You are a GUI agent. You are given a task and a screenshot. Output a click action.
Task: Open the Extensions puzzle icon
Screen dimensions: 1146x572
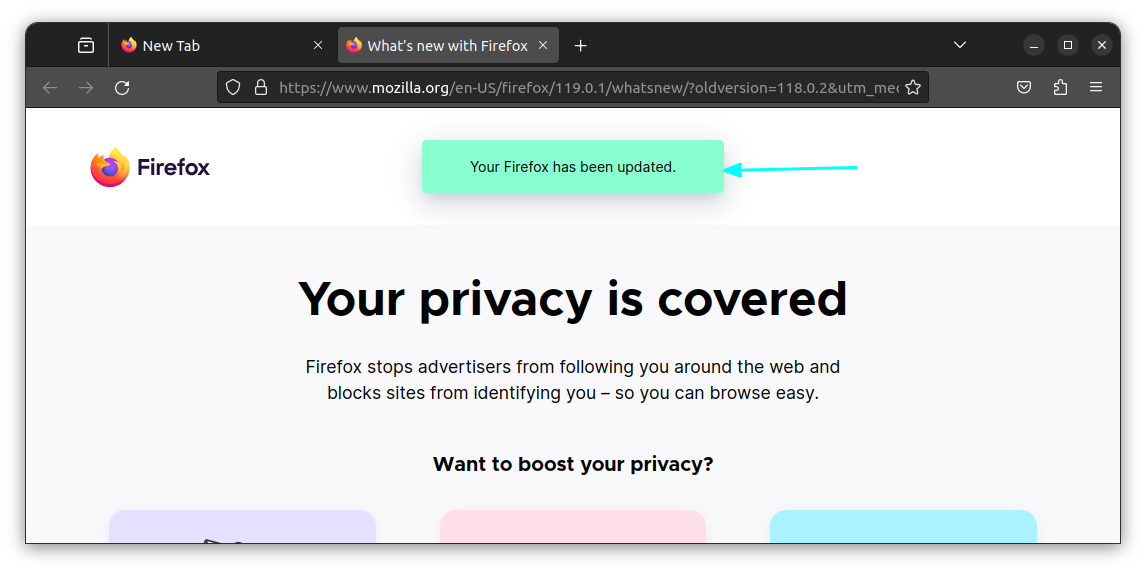1060,88
